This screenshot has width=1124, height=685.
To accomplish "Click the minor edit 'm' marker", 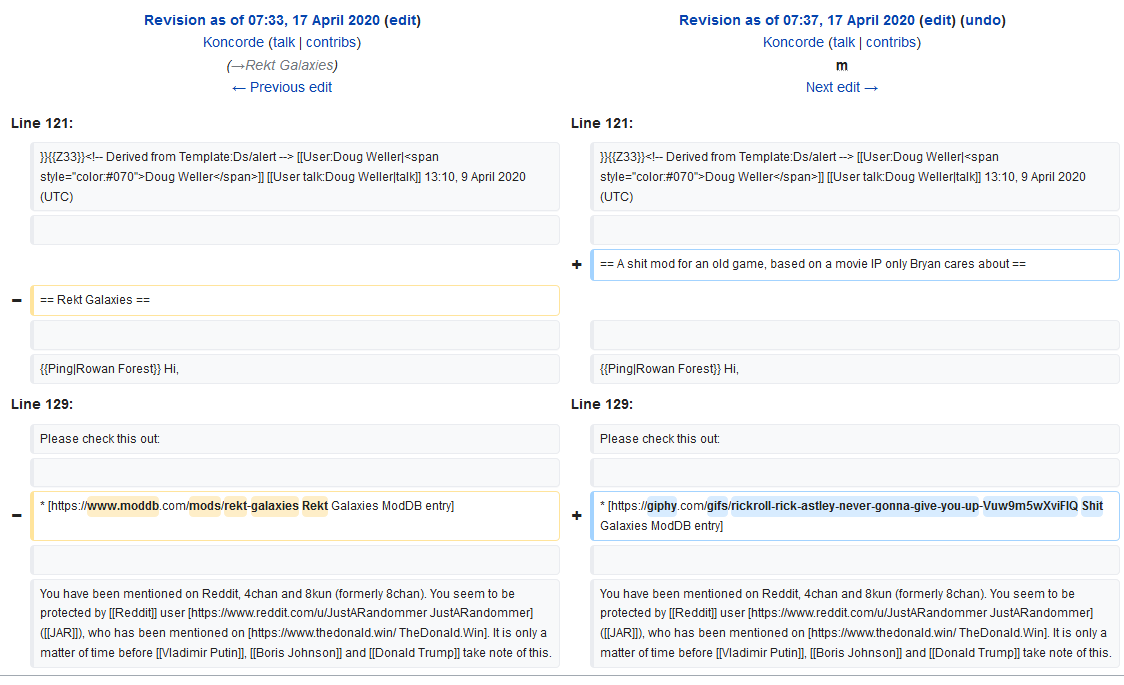I will [842, 66].
